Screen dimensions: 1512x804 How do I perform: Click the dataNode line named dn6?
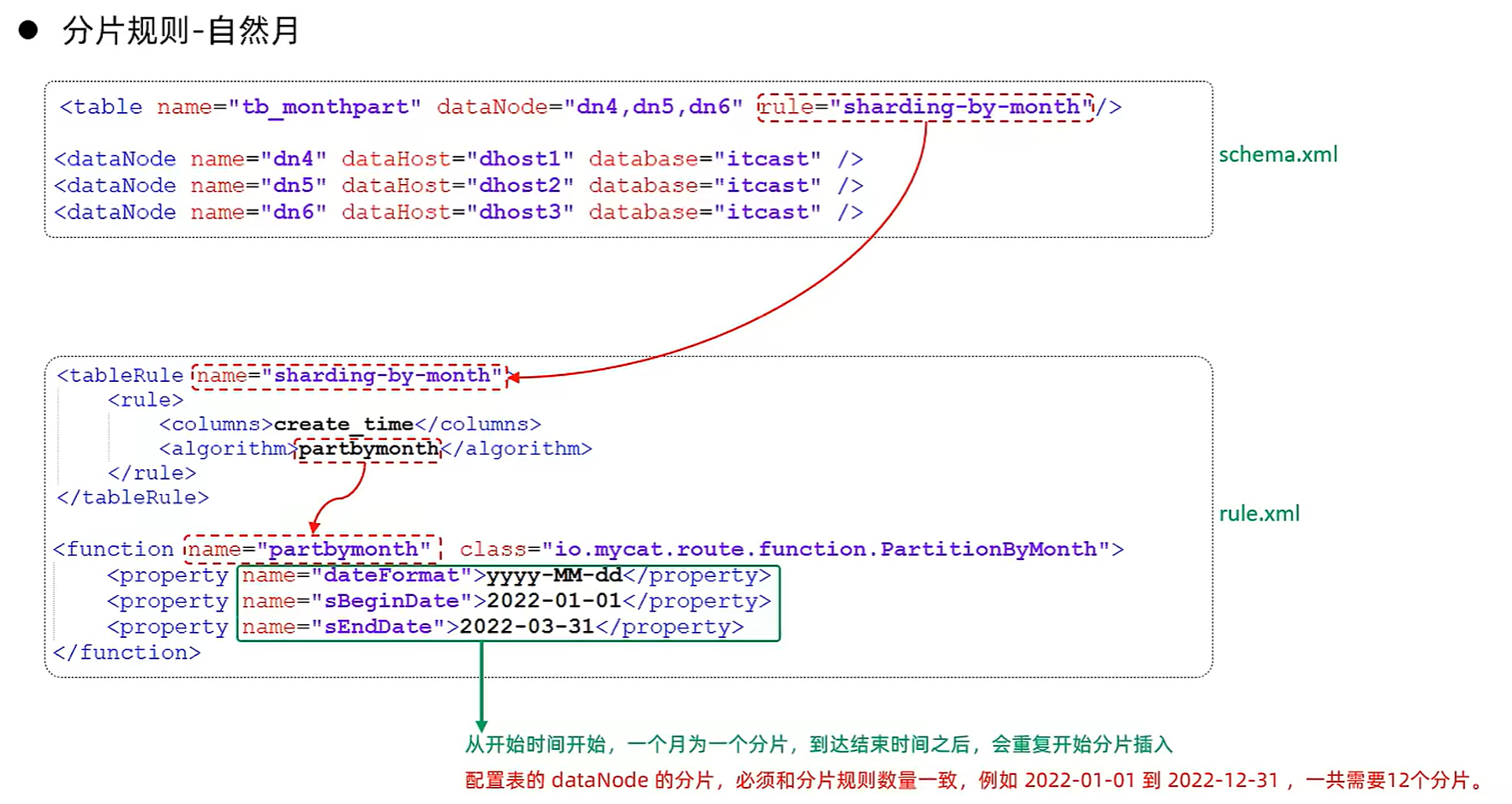point(458,212)
